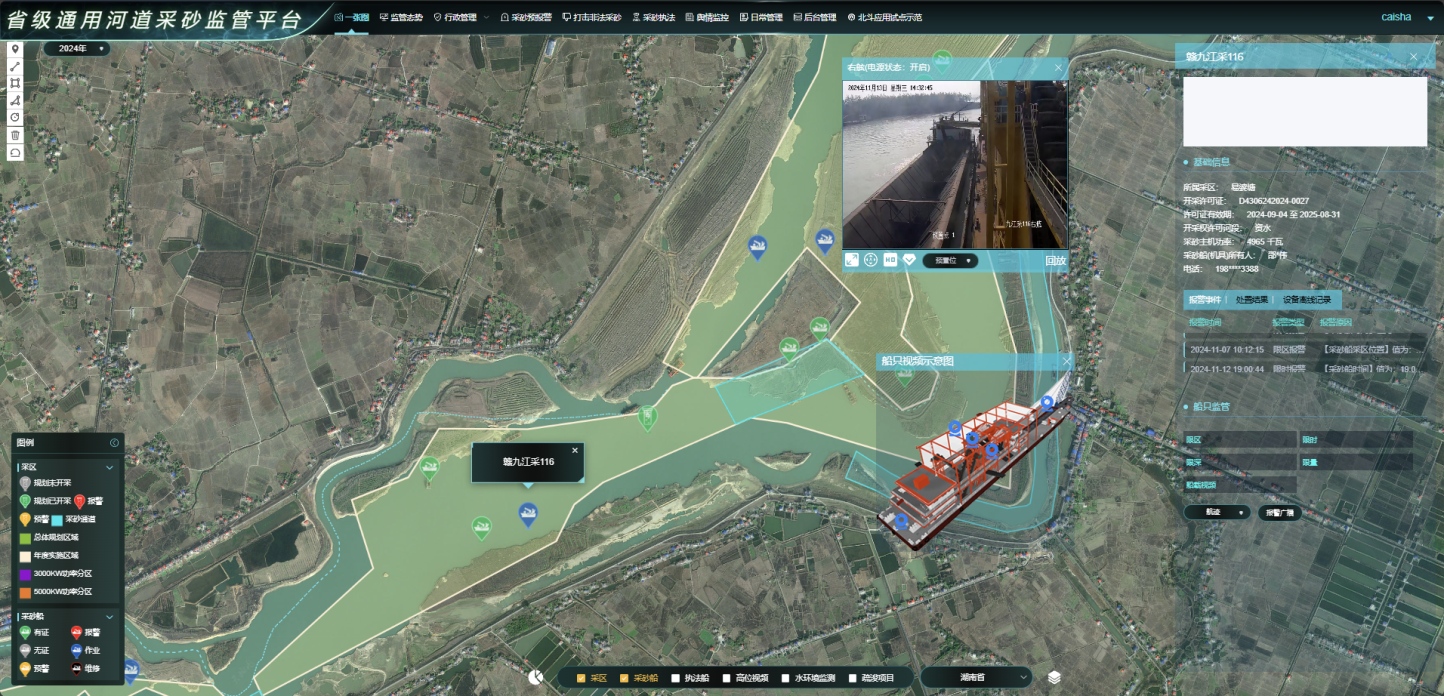Viewport: 1444px width, 696px height.
Task: Click the trash delete tool in map toolbar
Action: tap(15, 135)
